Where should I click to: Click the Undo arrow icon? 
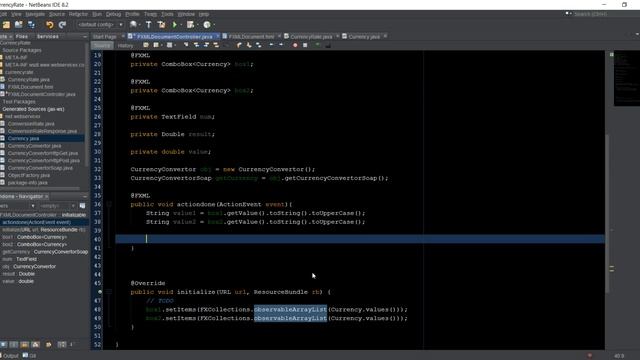(x=50, y=25)
